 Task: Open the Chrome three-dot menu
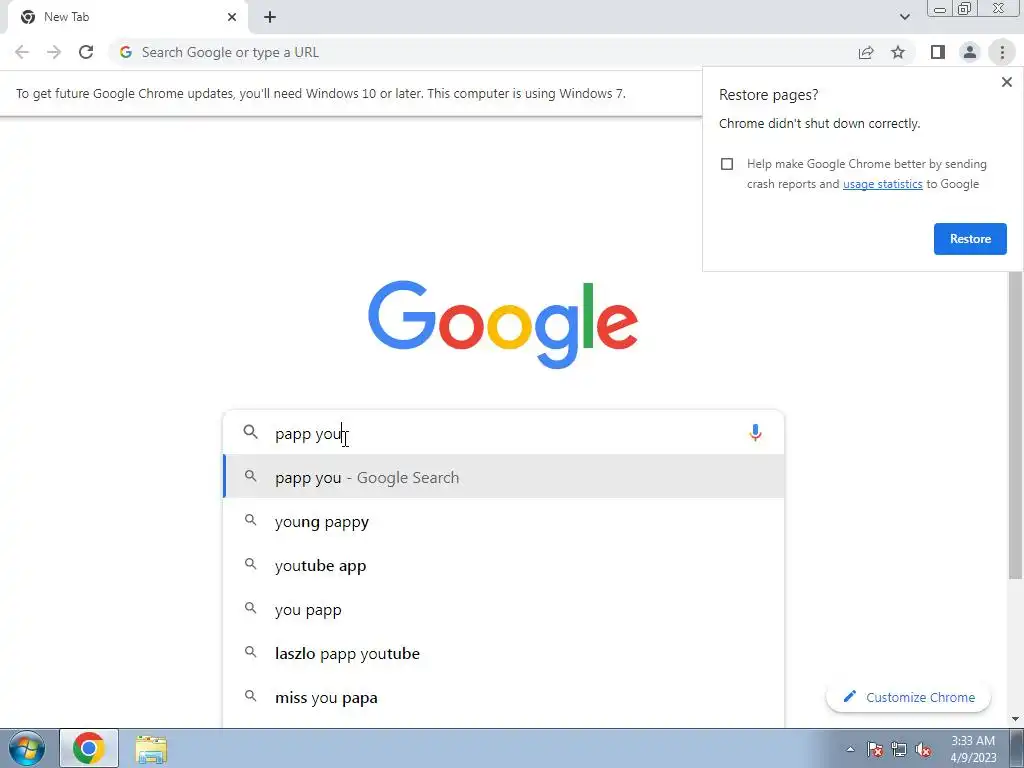pyautogui.click(x=1002, y=52)
